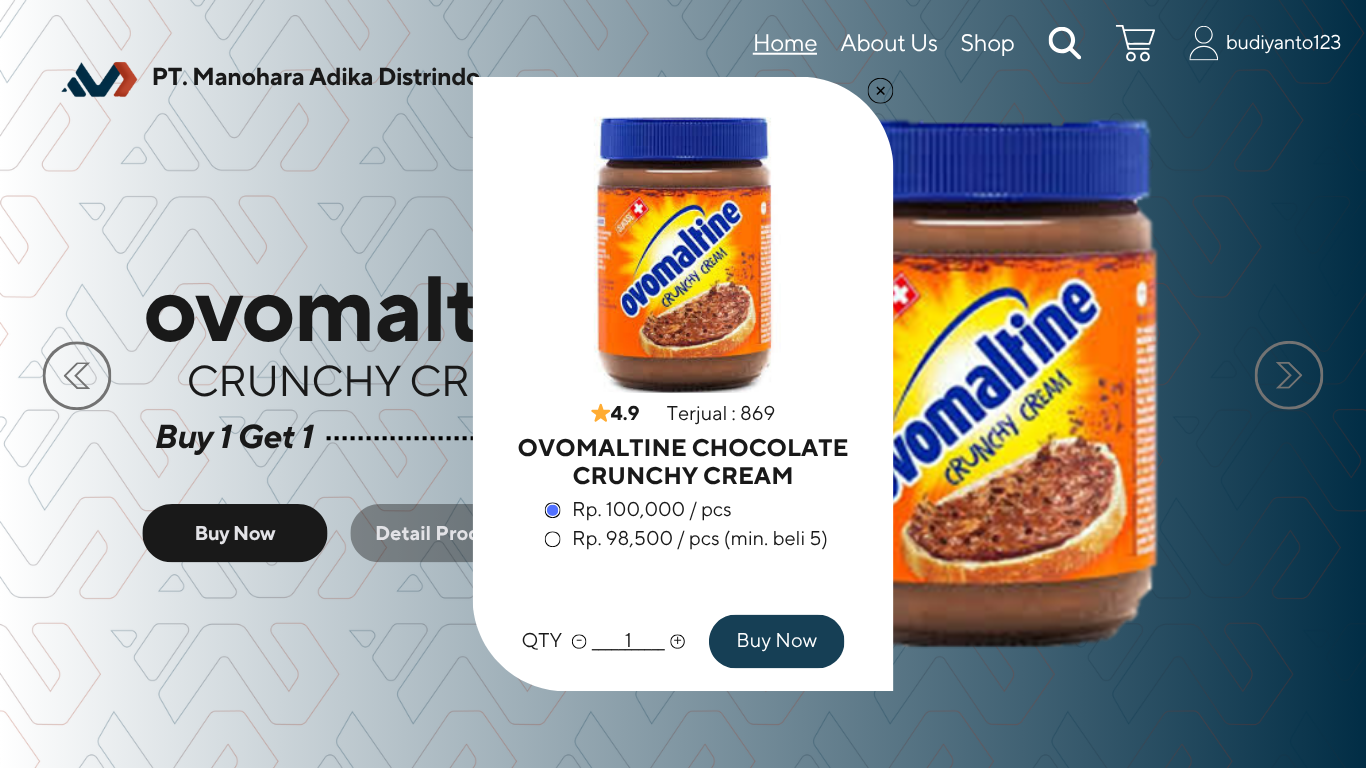Click the user profile icon
This screenshot has height=768, width=1366.
(1203, 43)
